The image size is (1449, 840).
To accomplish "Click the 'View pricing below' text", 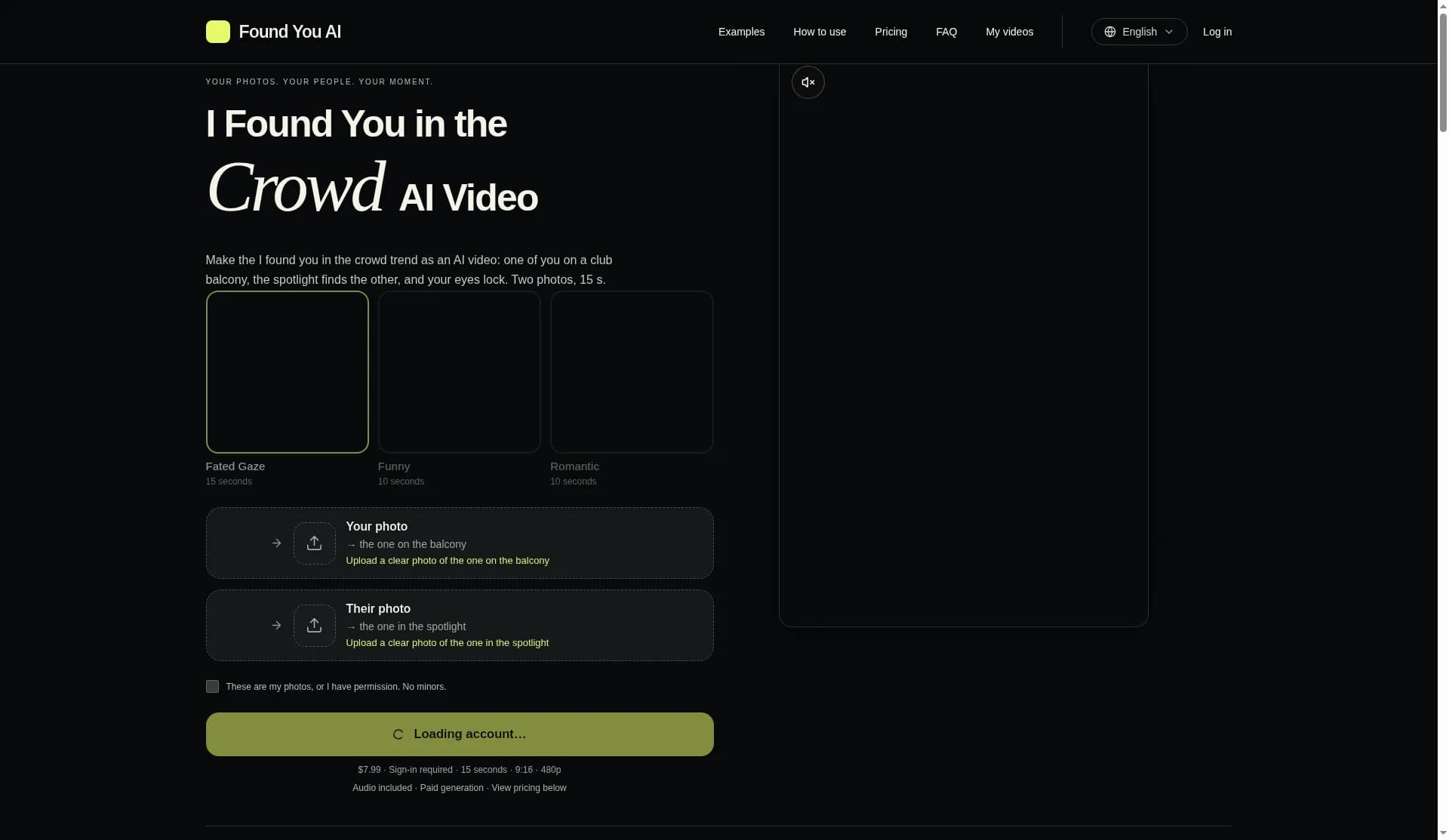I will tap(528, 788).
